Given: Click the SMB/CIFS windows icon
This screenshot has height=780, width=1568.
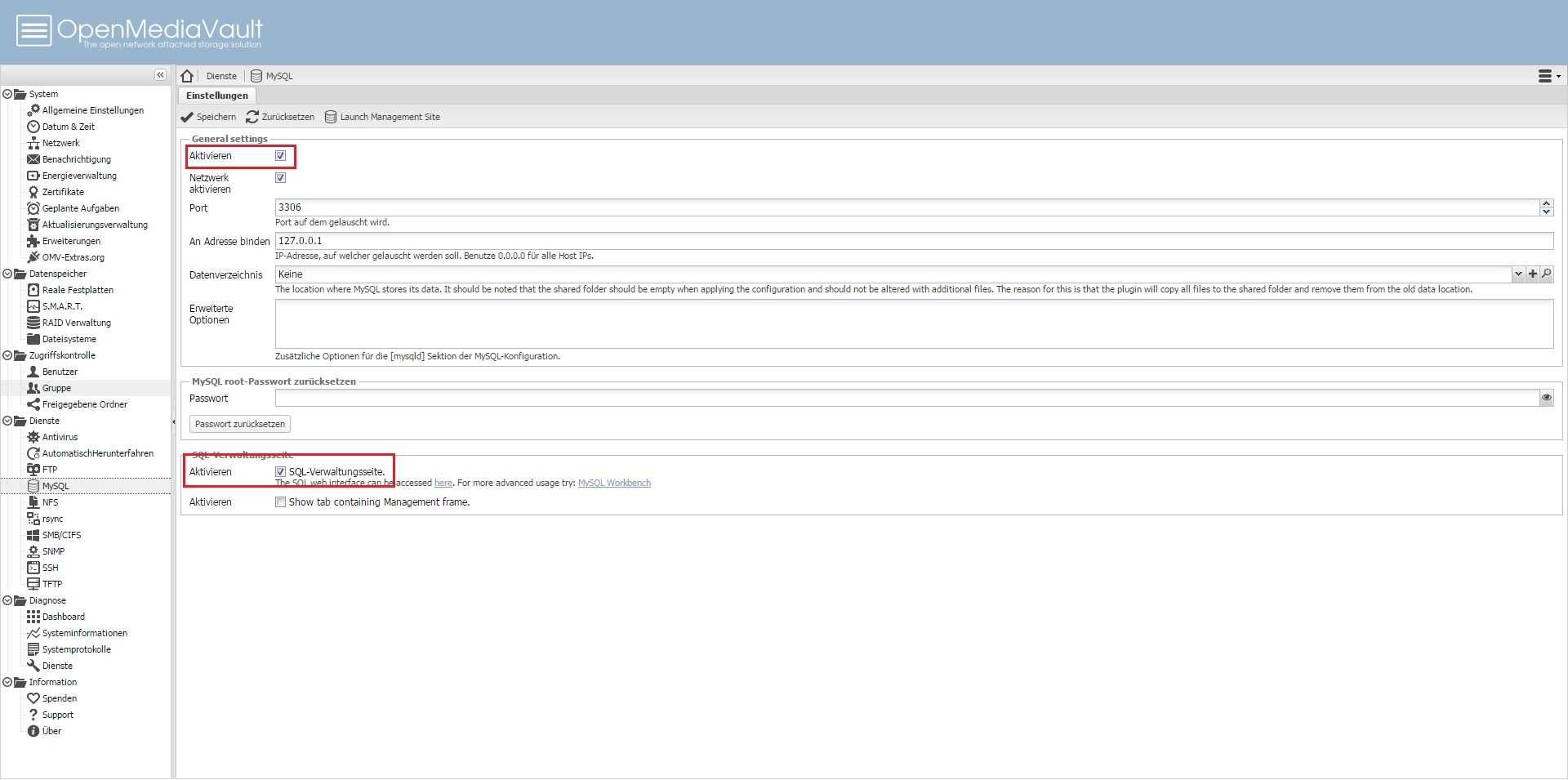Looking at the screenshot, I should pos(33,535).
